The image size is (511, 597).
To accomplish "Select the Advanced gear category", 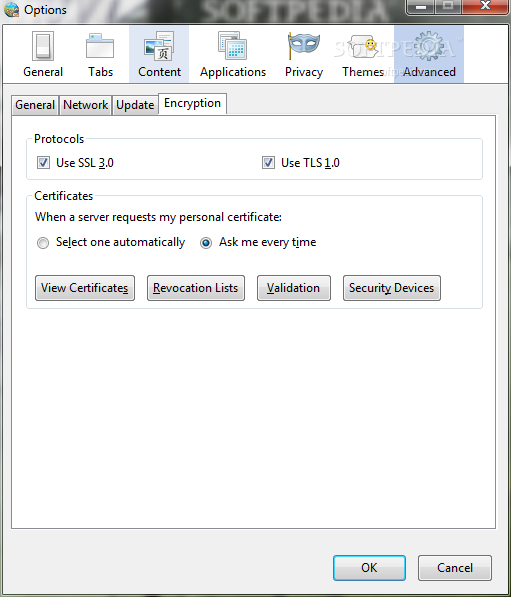I will [429, 54].
